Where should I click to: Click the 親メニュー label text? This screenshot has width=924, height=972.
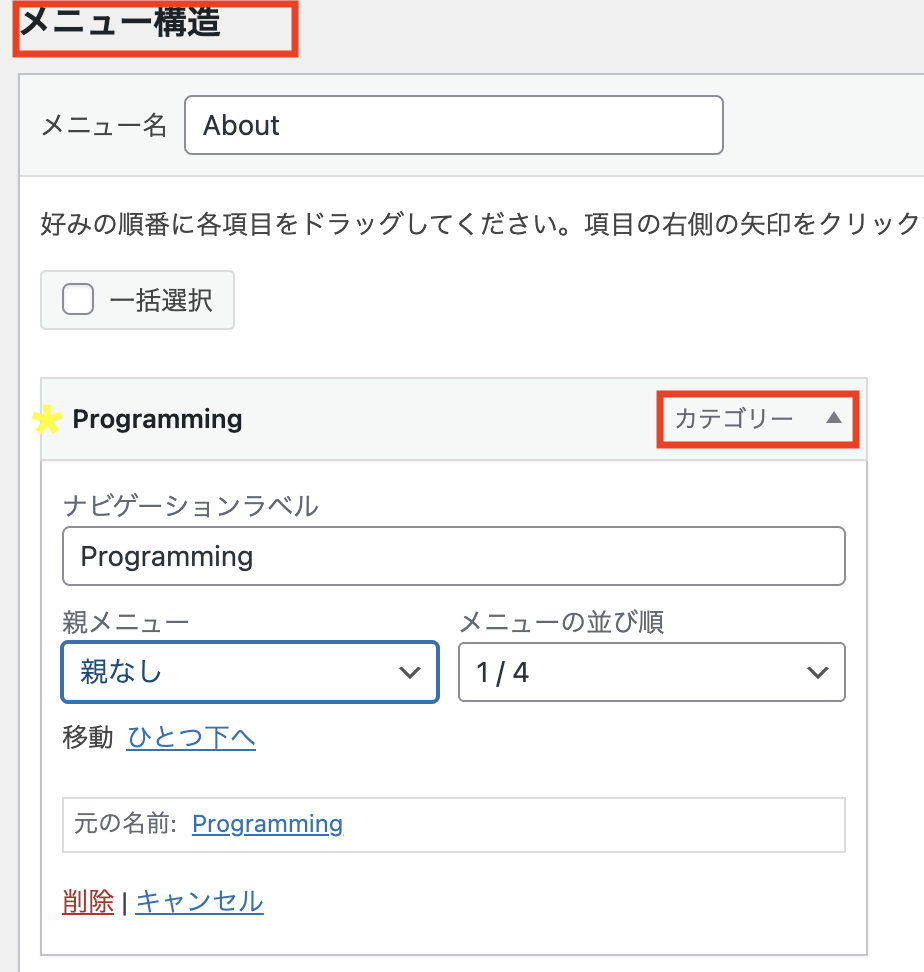point(125,622)
